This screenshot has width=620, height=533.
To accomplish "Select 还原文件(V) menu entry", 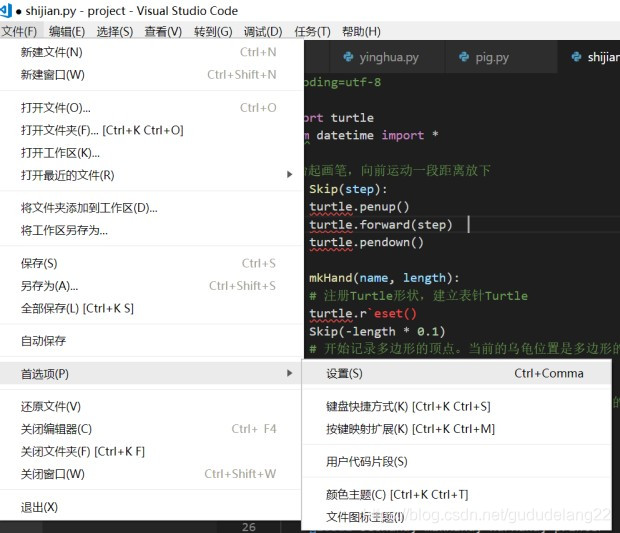I will pos(152,406).
